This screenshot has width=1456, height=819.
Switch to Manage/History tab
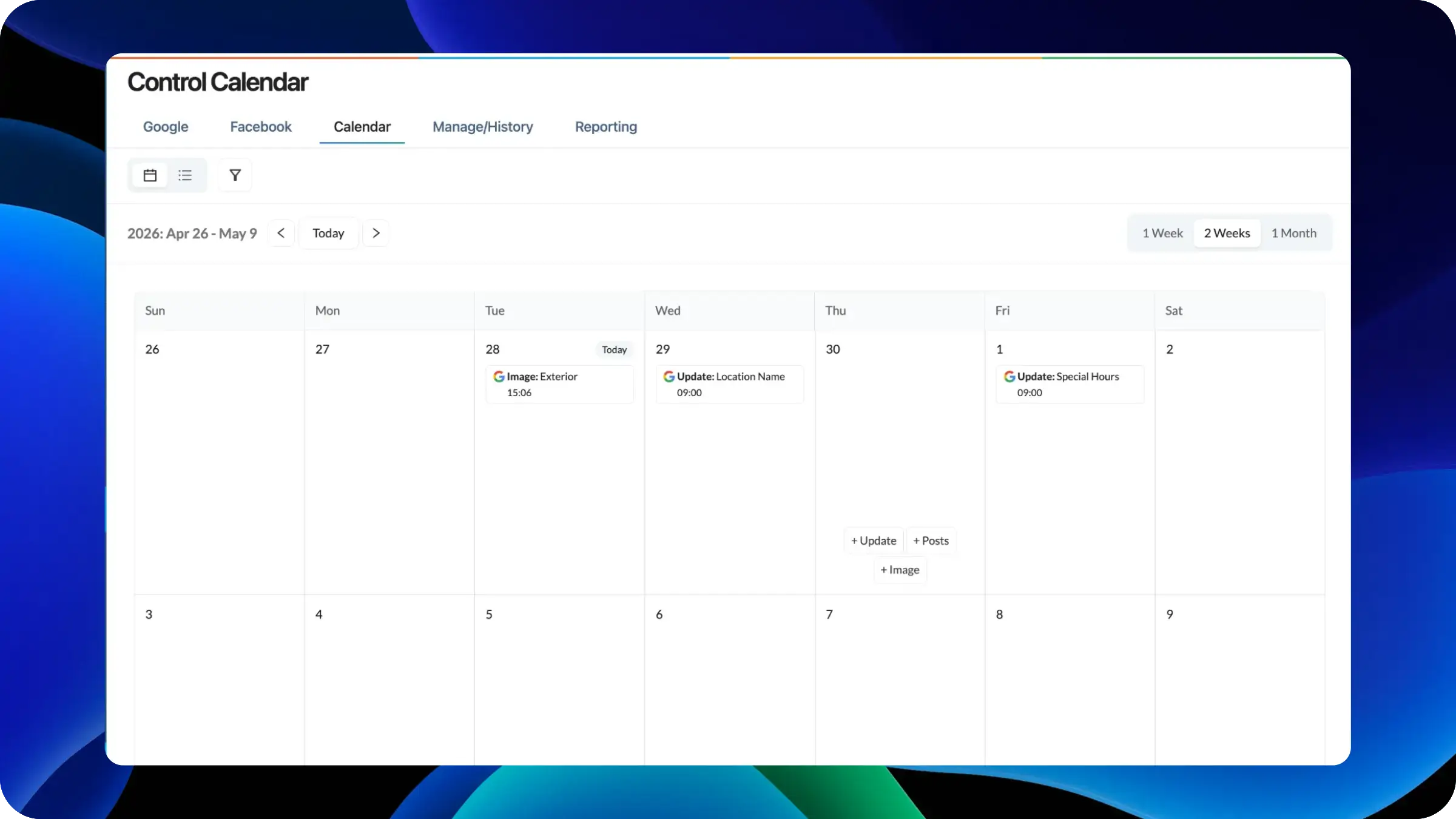[x=482, y=127]
